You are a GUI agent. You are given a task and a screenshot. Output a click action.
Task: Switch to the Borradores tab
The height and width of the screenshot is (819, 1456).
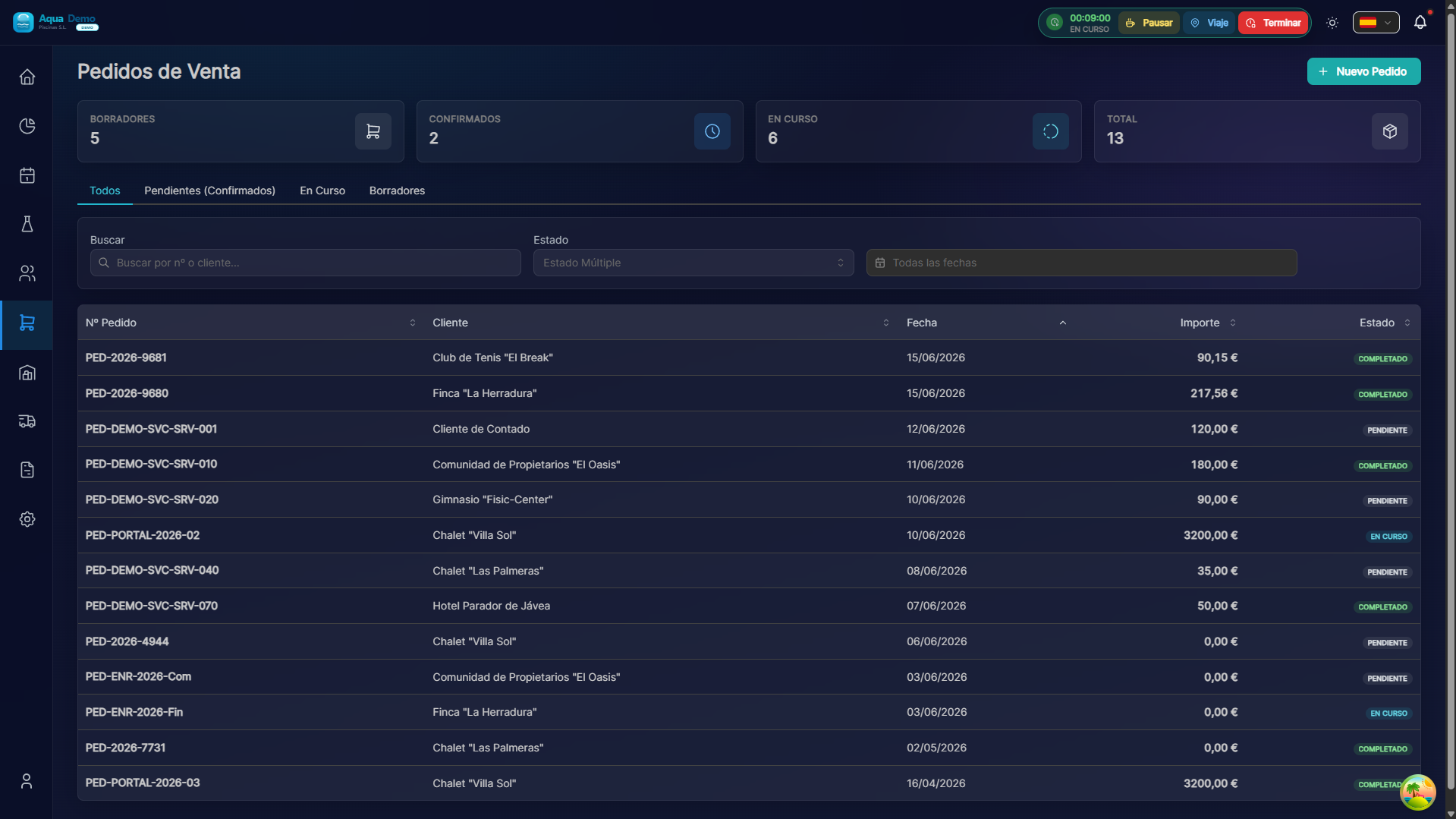397,191
